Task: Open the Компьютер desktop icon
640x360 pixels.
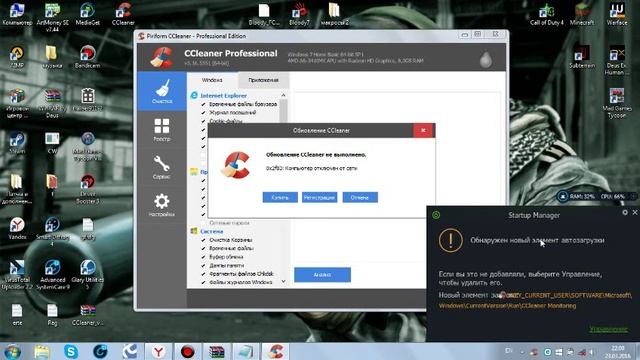Action: pos(17,14)
